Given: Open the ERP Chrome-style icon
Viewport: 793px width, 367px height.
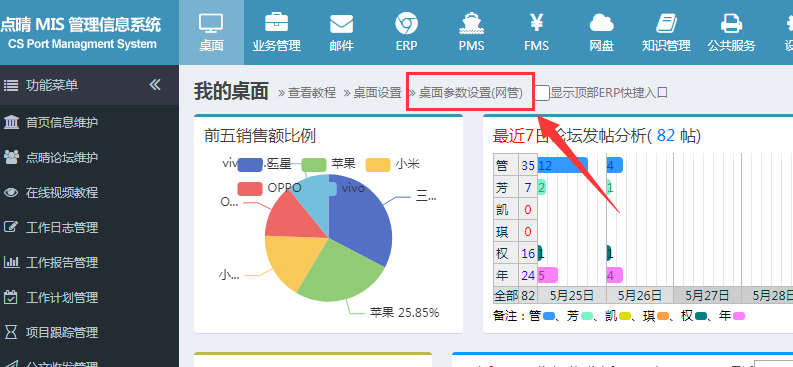Looking at the screenshot, I should coord(406,24).
